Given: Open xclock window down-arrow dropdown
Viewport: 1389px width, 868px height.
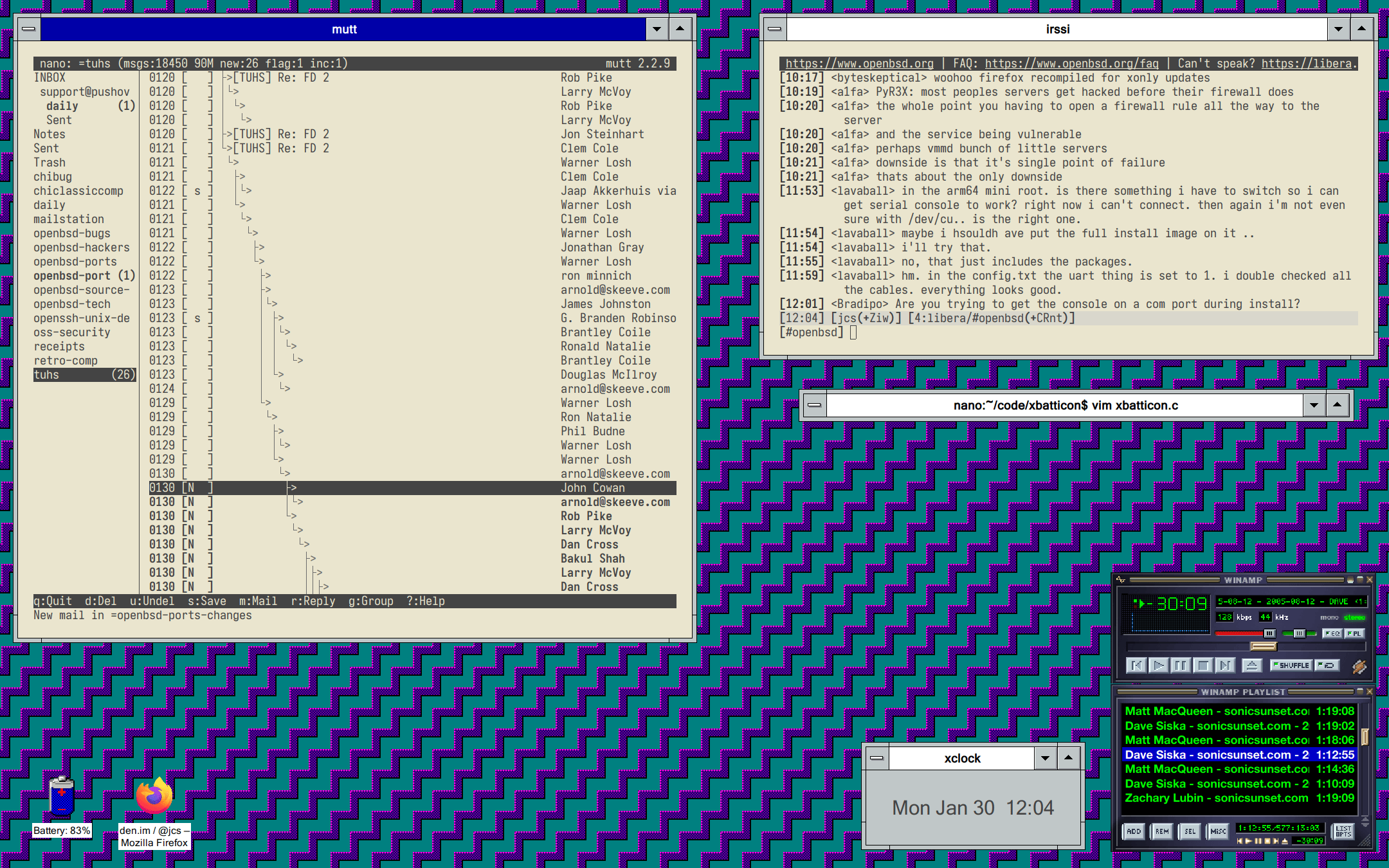Looking at the screenshot, I should tap(1045, 758).
